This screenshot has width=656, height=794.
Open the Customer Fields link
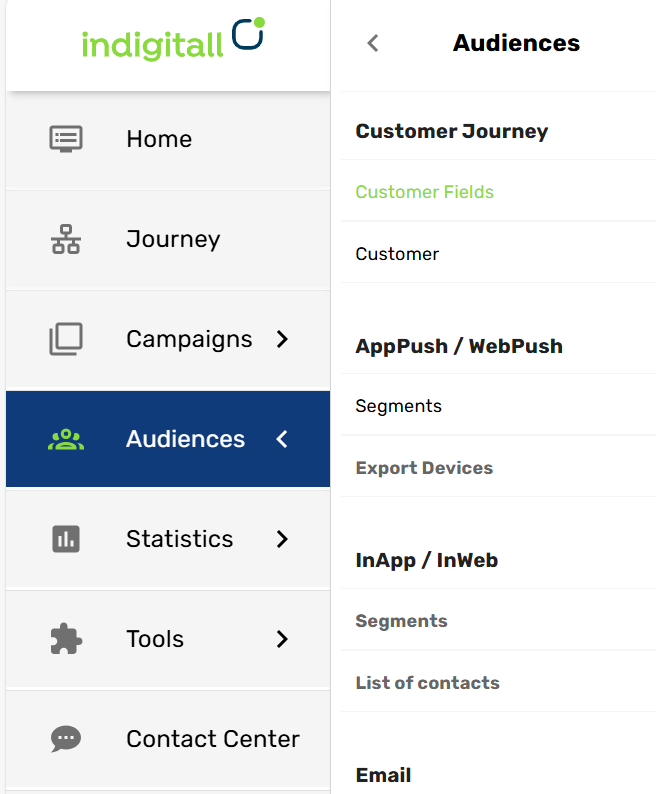point(424,192)
